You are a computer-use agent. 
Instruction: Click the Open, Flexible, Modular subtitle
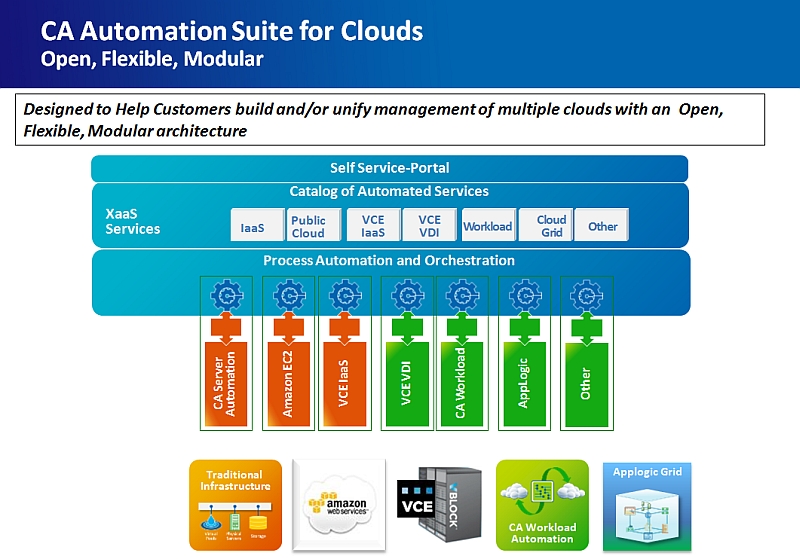[152, 59]
